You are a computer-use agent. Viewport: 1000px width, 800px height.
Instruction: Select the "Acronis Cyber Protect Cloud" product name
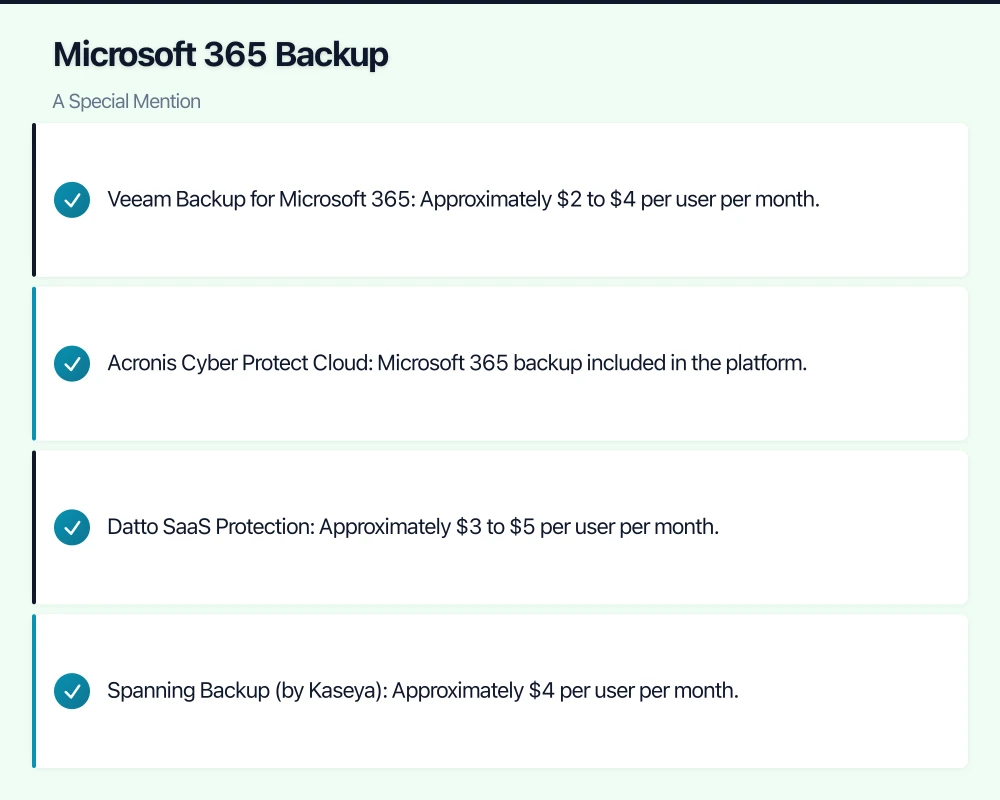coord(239,364)
